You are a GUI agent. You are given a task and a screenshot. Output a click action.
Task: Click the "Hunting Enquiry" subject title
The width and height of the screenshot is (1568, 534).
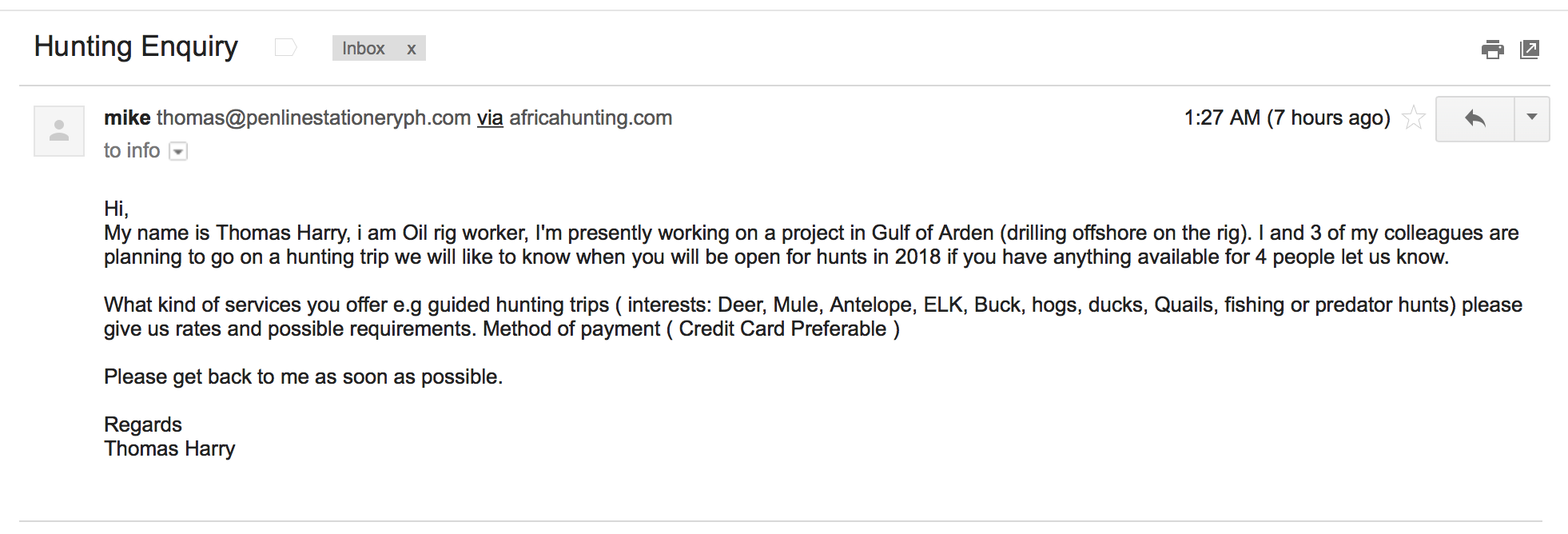coord(136,46)
